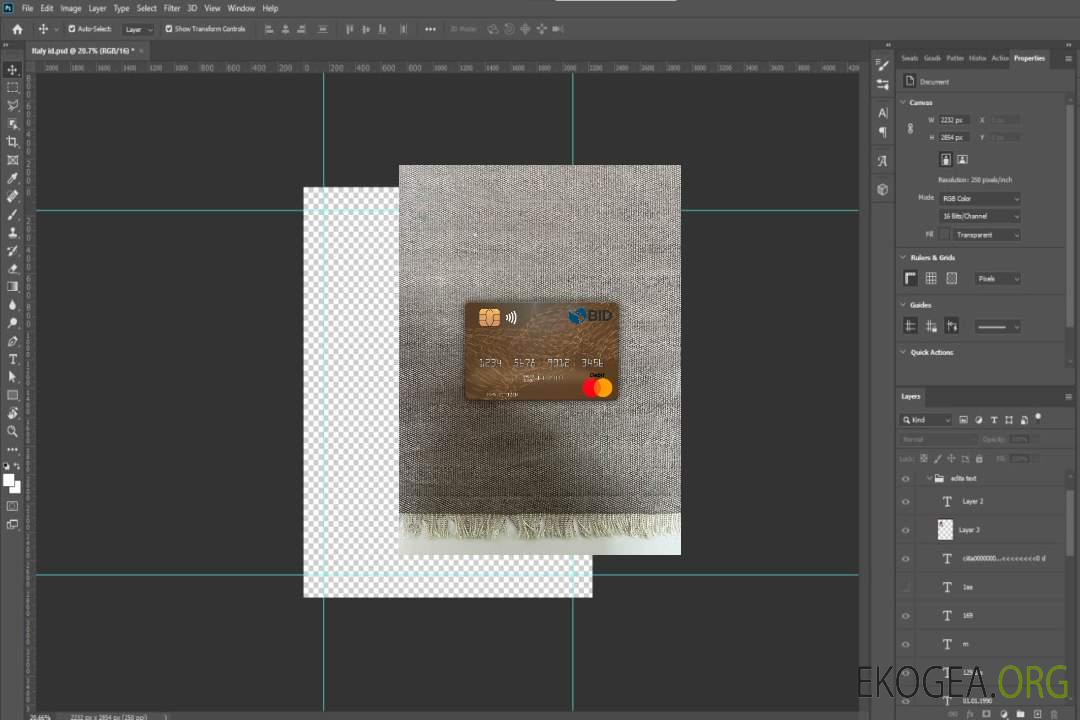The height and width of the screenshot is (720, 1080).
Task: Open the RGB Color mode dropdown
Action: point(980,199)
